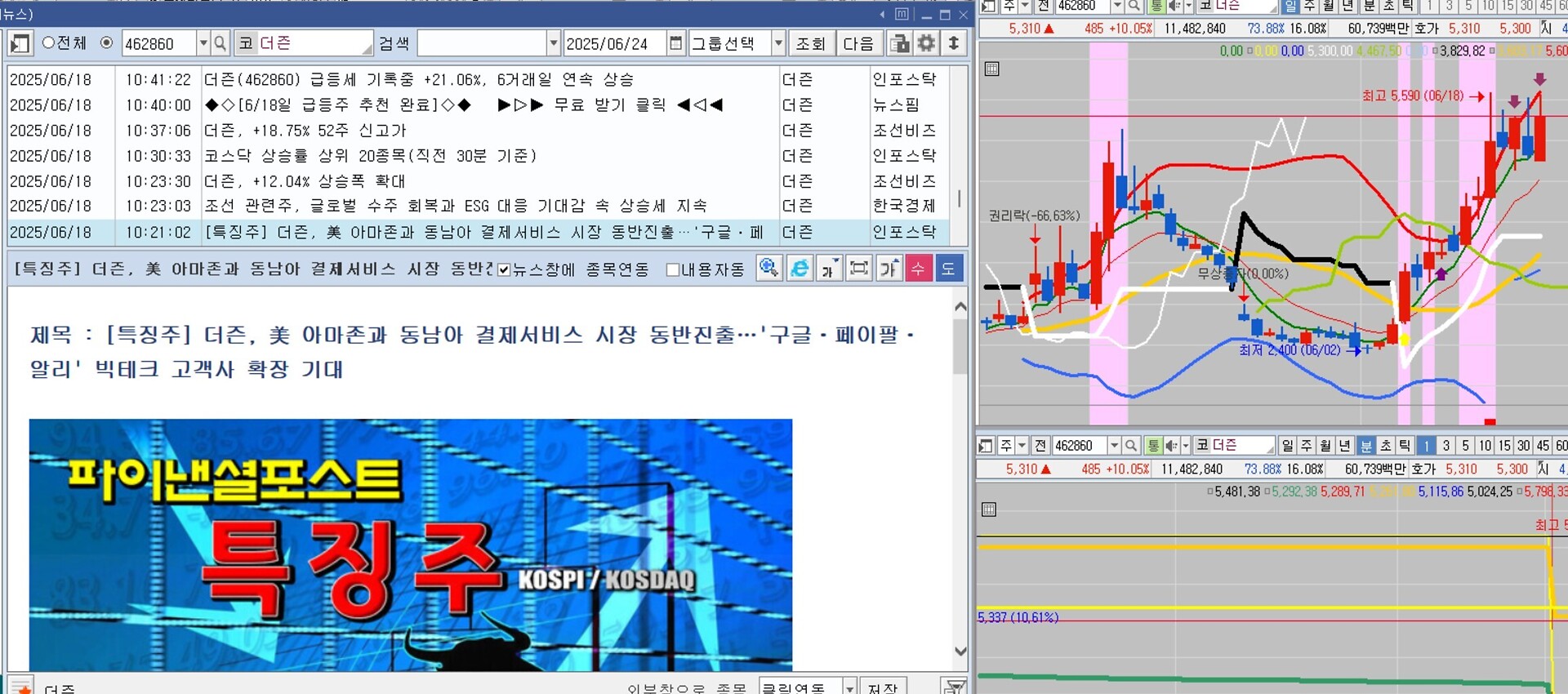This screenshot has height=694, width=1568.
Task: Open '주' type dropdown in lower chart toolbar
Action: coord(1022,445)
